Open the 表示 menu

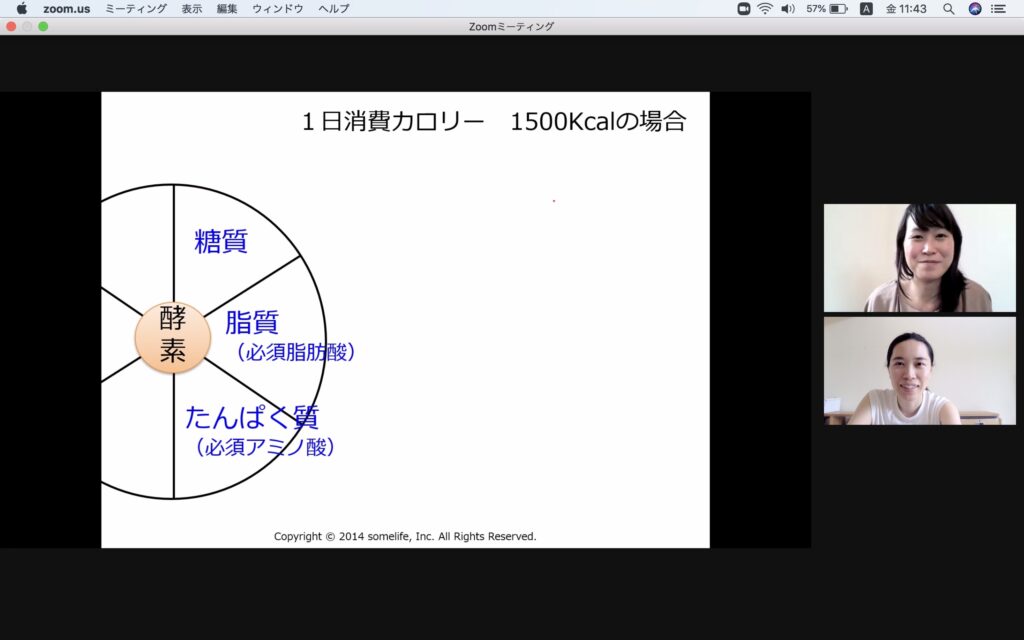click(191, 8)
